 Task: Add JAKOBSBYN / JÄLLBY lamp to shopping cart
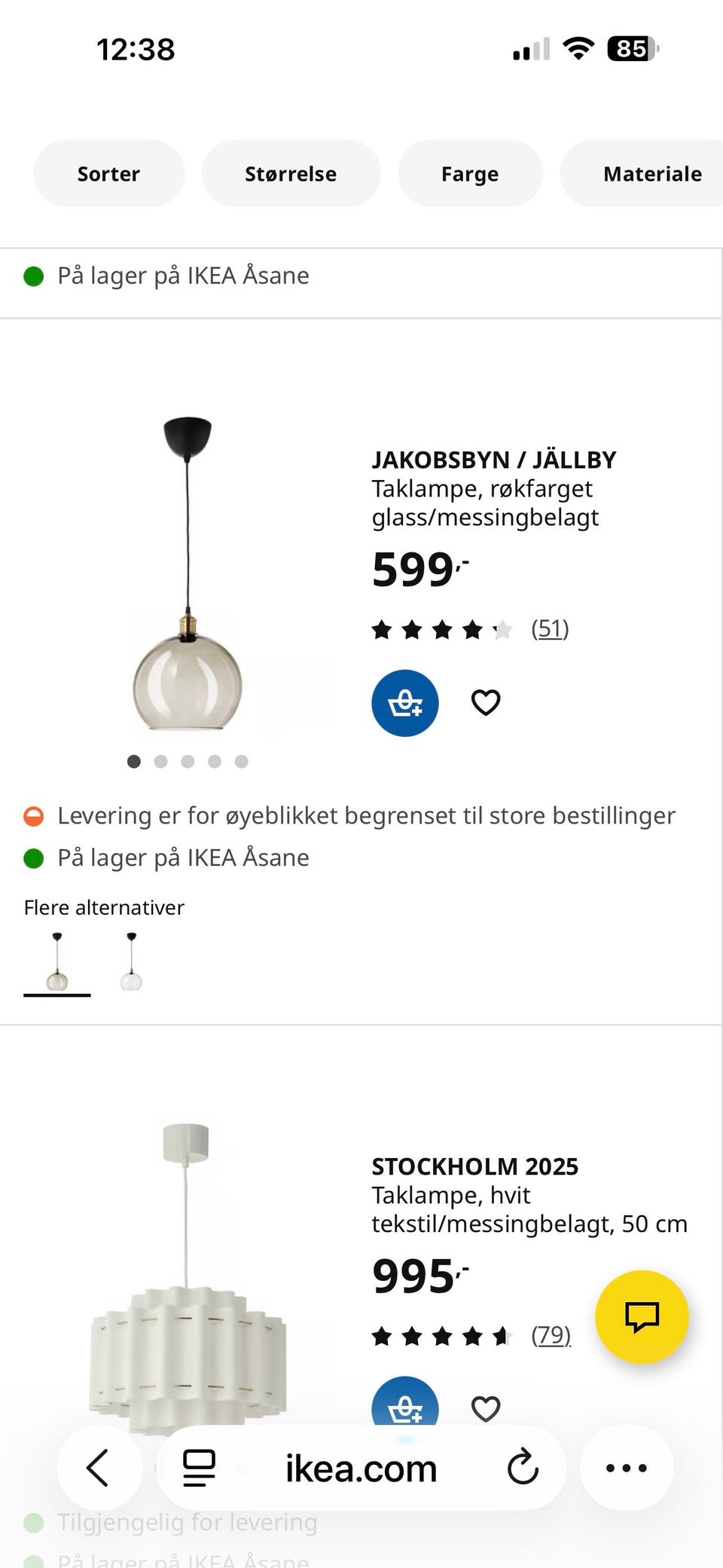pos(405,703)
